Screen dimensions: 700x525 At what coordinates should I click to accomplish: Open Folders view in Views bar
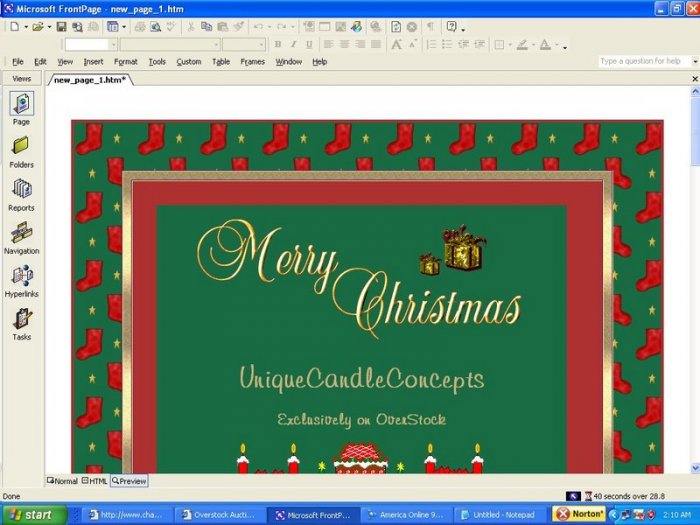(21, 153)
